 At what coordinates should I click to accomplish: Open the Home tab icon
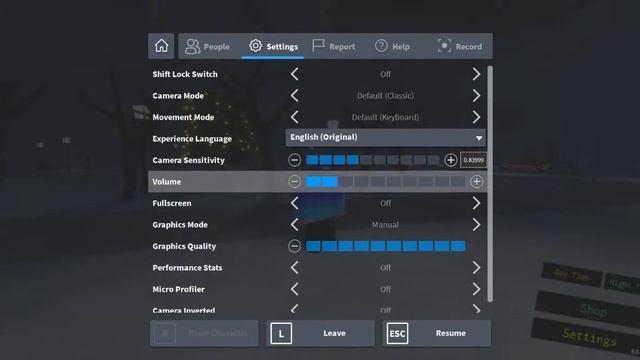click(x=161, y=46)
